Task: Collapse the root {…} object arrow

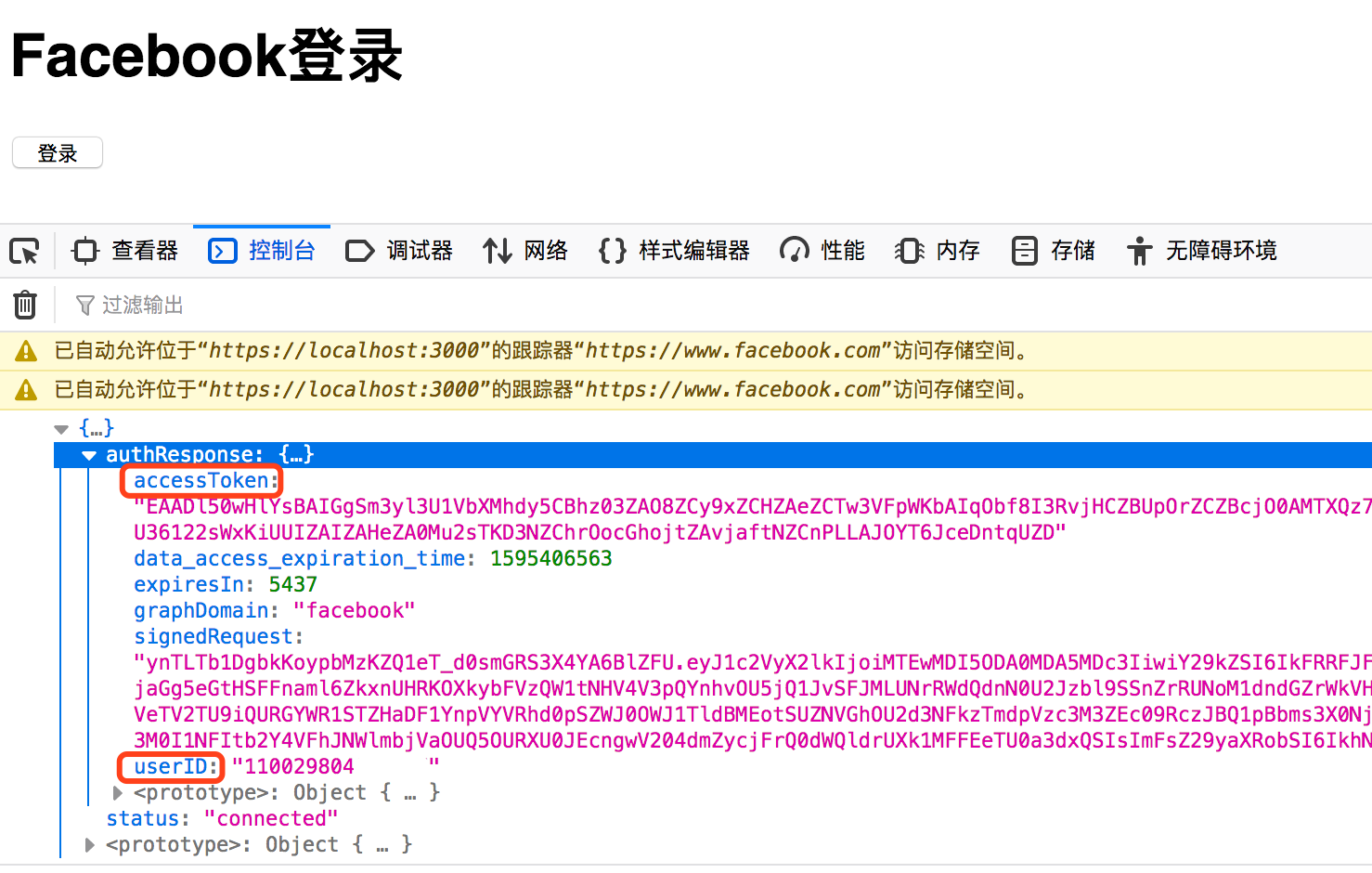Action: (x=61, y=429)
